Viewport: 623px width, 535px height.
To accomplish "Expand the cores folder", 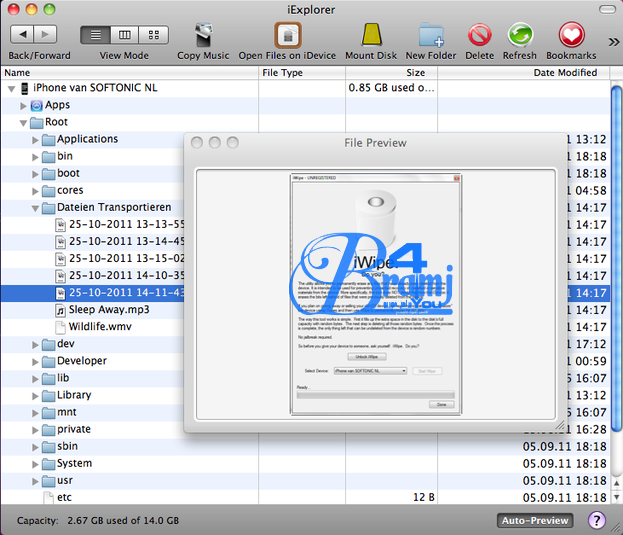I will click(35, 191).
